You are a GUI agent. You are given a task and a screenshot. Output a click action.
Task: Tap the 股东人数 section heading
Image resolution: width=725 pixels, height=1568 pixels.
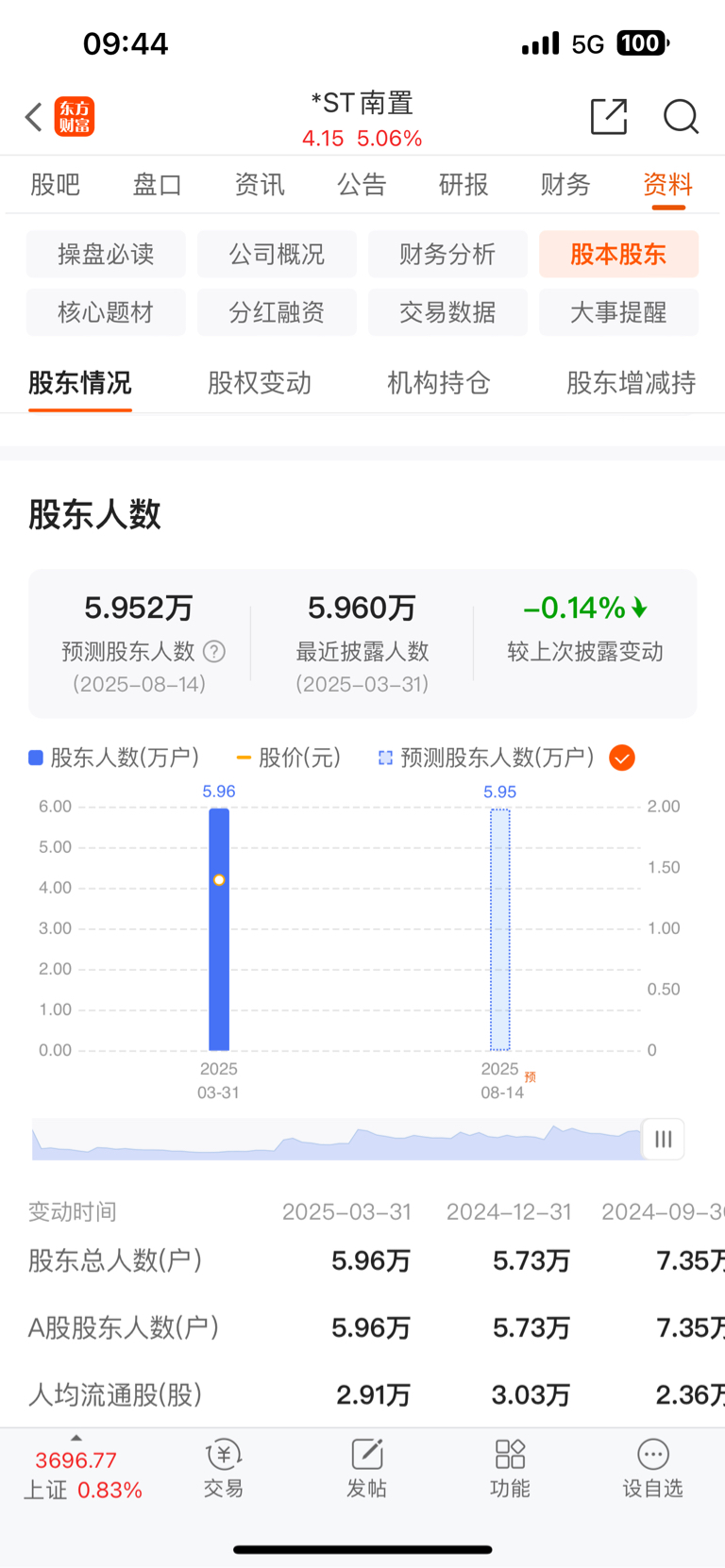click(94, 514)
